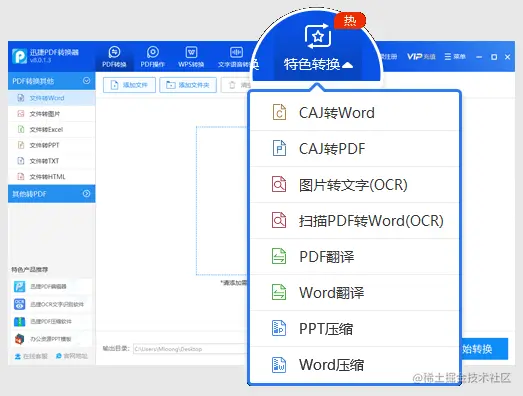Image resolution: width=523 pixels, height=396 pixels.
Task: Select PDF翻译 from the menu
Action: 355,257
